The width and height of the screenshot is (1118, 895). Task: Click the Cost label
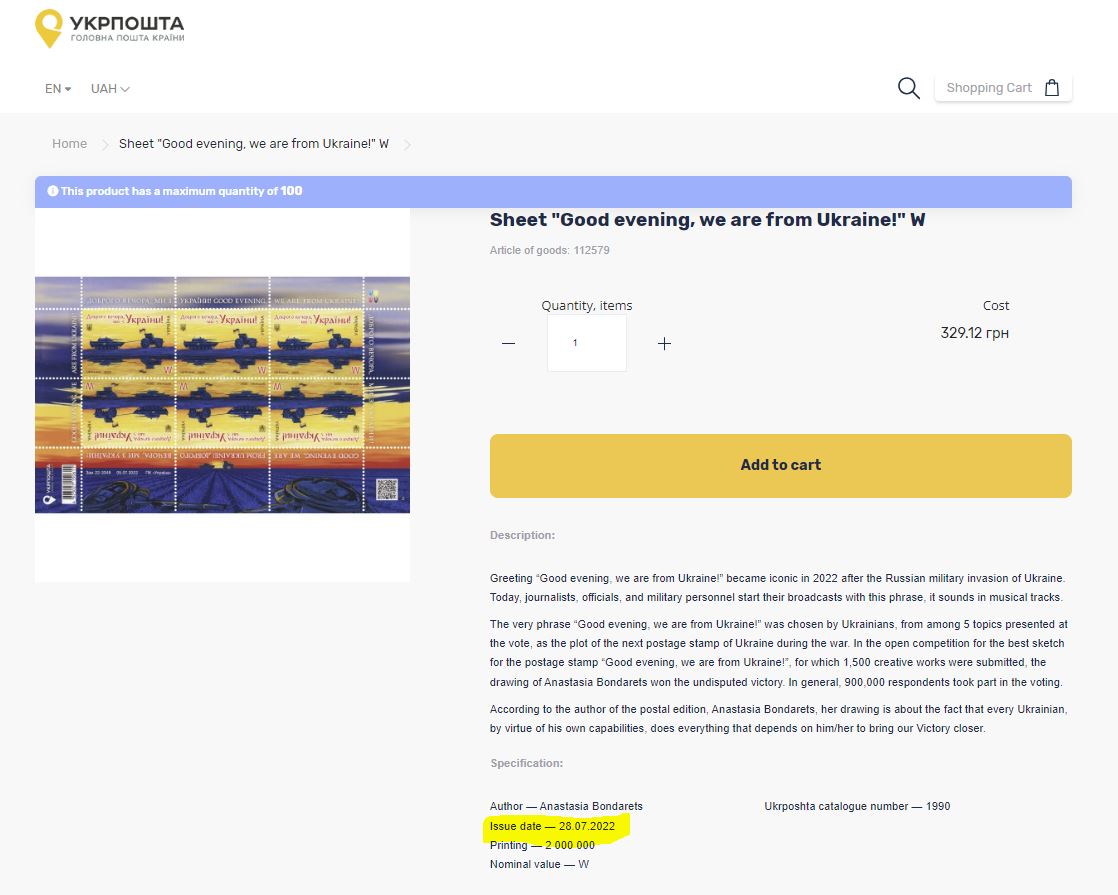coord(996,305)
